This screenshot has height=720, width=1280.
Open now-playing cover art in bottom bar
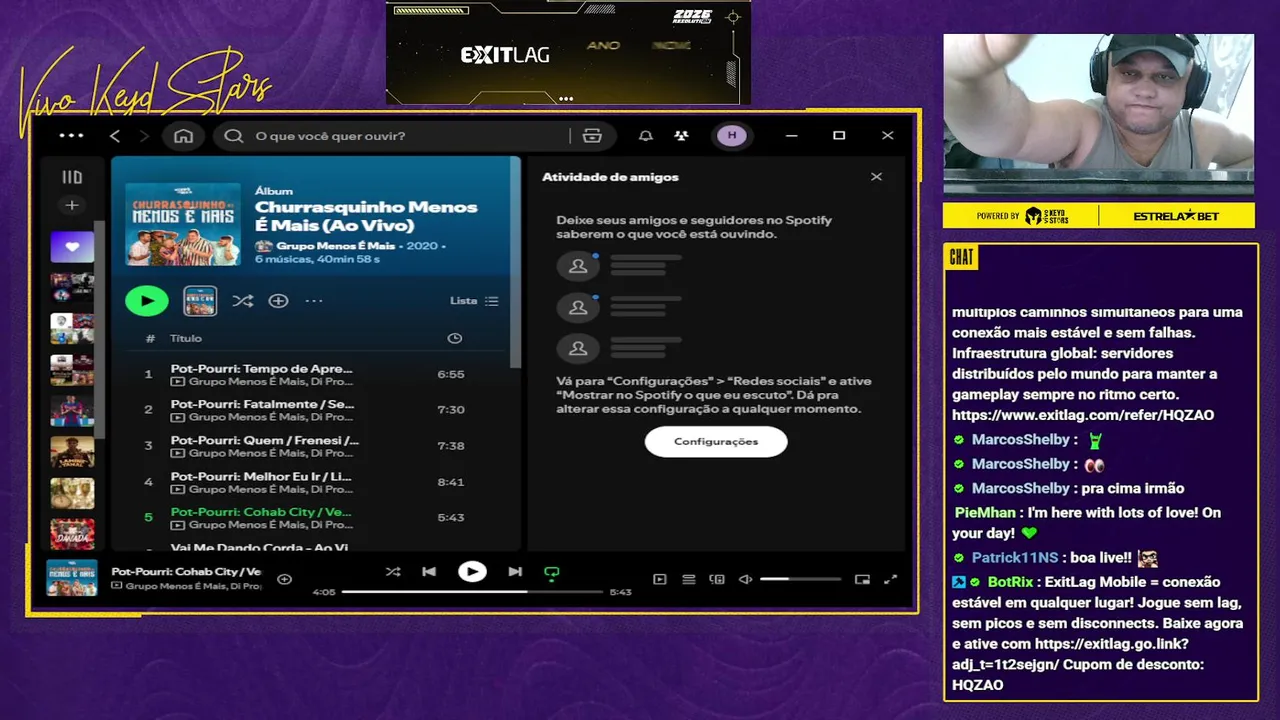coord(72,577)
